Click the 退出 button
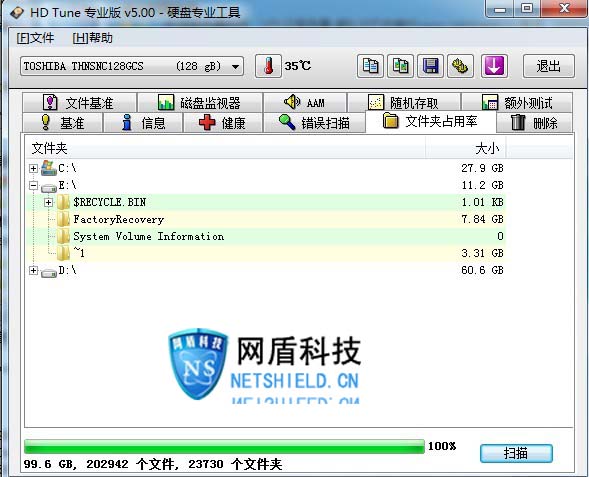The image size is (589, 477). [549, 66]
